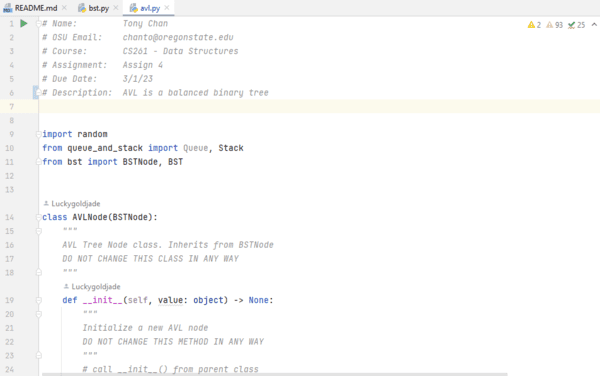The width and height of the screenshot is (600, 376).
Task: Click the 'Stack' import name
Action: point(231,148)
